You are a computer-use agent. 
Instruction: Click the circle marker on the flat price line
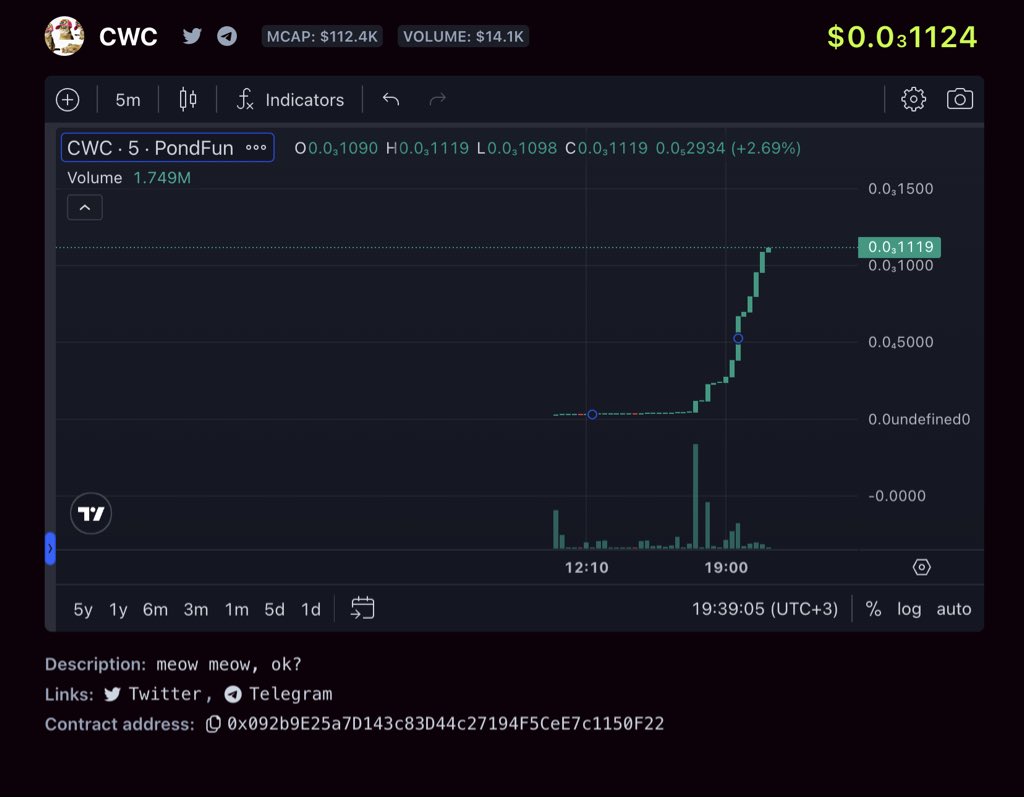coord(592,414)
